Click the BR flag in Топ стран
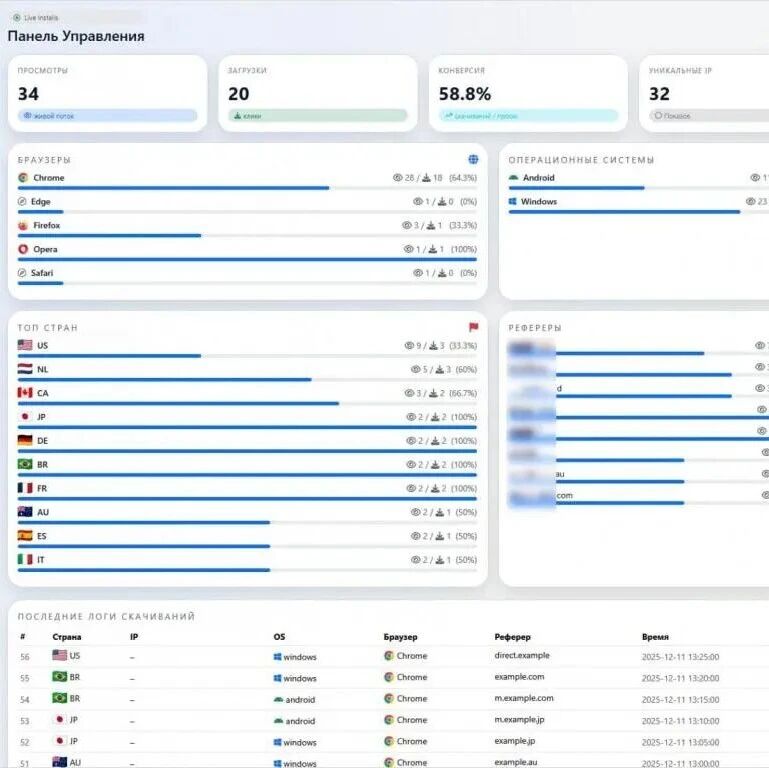Image resolution: width=769 pixels, height=768 pixels. tap(25, 464)
